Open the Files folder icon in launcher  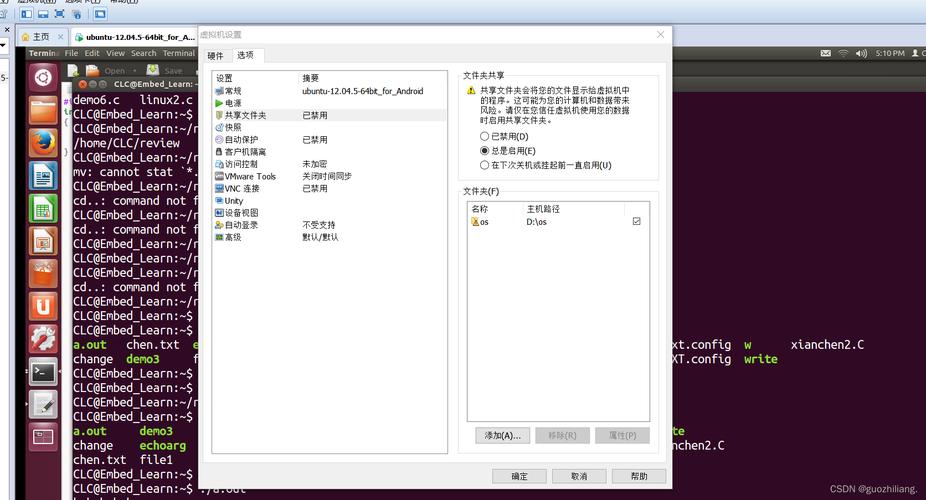tap(42, 110)
